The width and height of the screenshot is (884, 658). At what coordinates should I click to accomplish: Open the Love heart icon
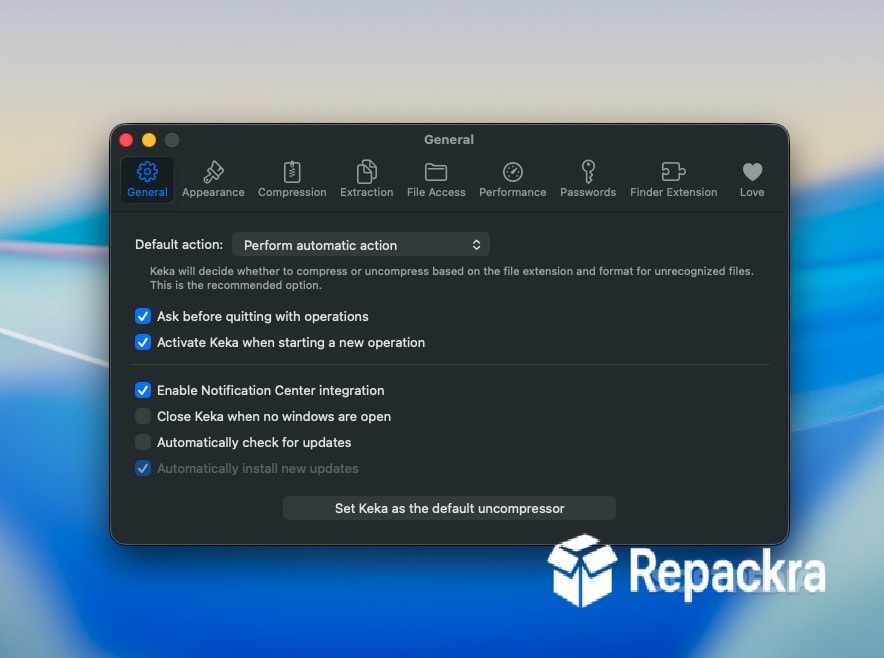(x=752, y=172)
